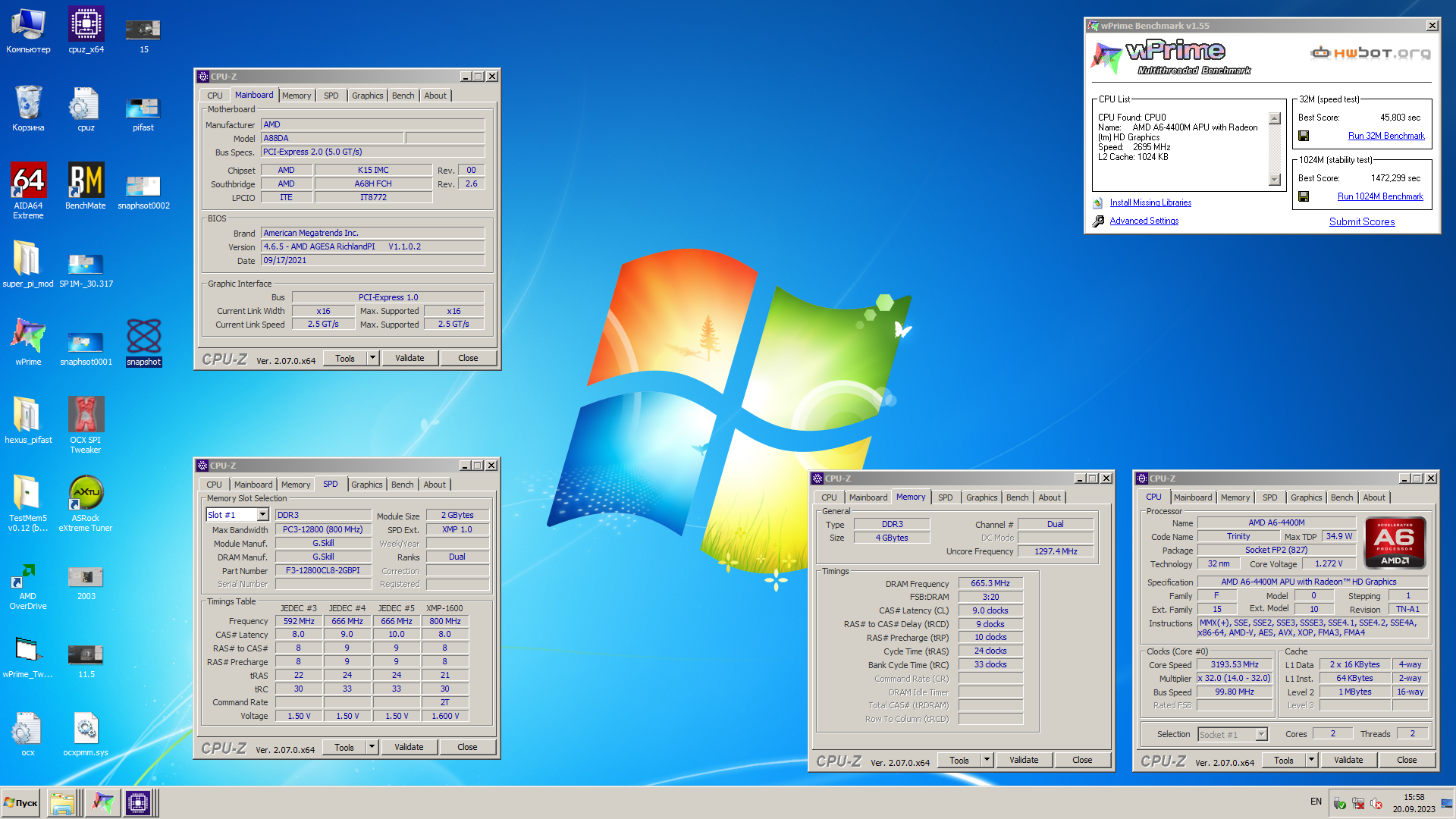1456x819 pixels.
Task: Open the OCX SPI Tweaker icon
Action: tap(86, 425)
